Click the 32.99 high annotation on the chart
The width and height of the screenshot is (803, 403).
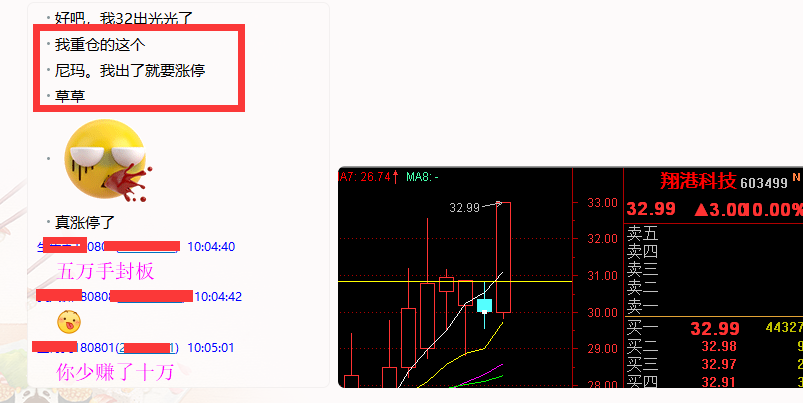[x=464, y=207]
